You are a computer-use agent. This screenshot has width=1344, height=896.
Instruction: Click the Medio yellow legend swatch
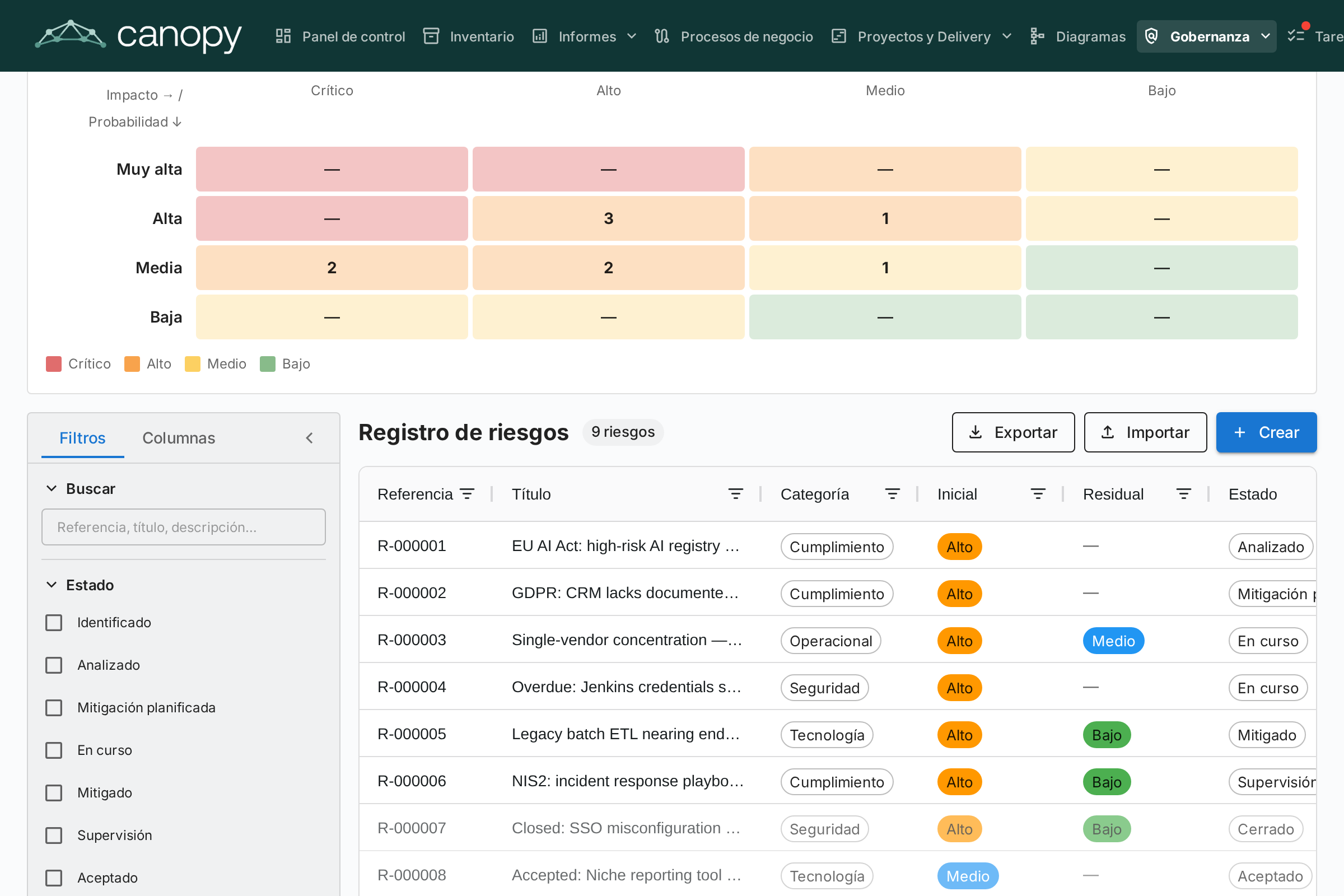point(193,364)
